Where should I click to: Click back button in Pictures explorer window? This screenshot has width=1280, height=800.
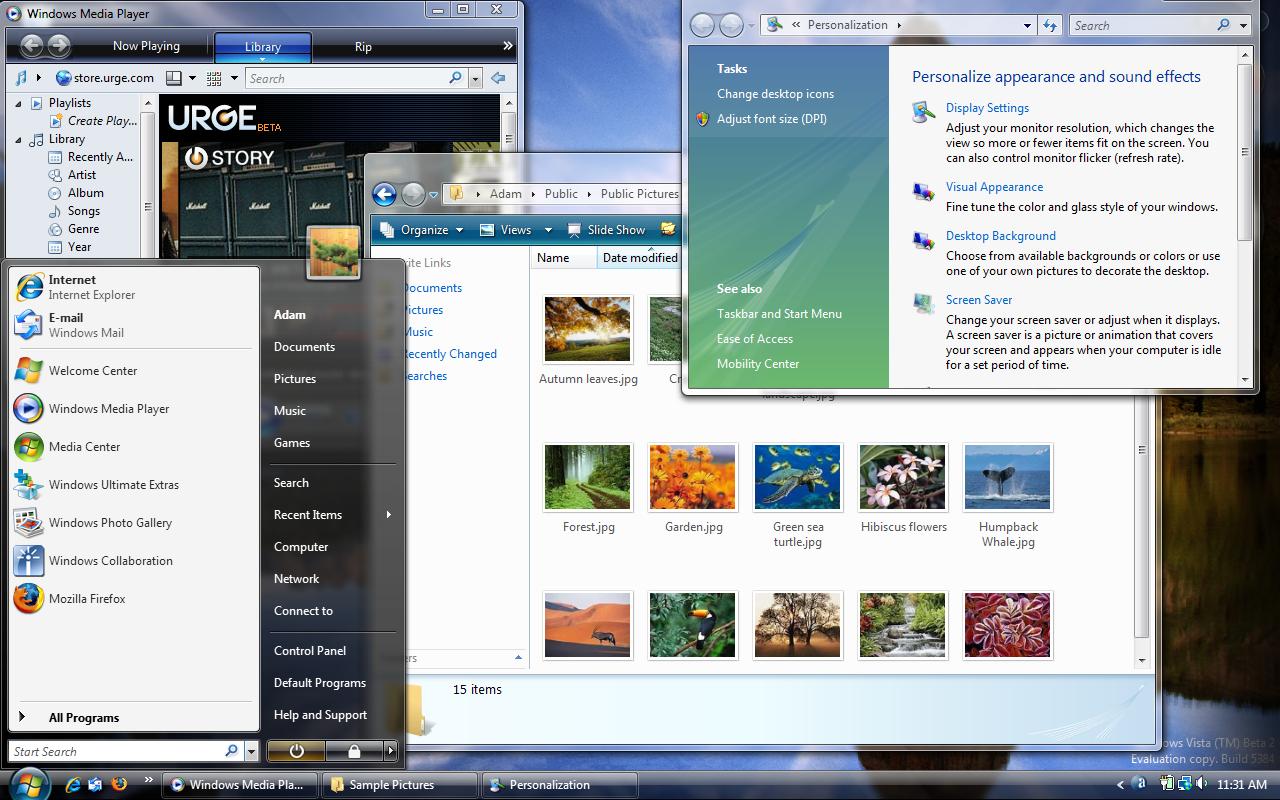coord(385,194)
